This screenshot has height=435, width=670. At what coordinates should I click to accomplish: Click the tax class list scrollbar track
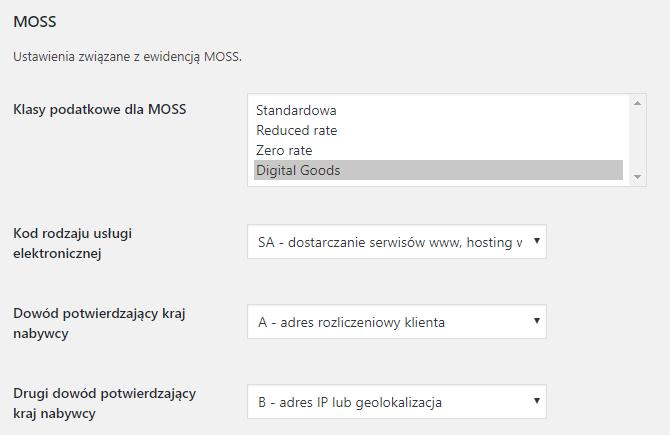point(637,140)
